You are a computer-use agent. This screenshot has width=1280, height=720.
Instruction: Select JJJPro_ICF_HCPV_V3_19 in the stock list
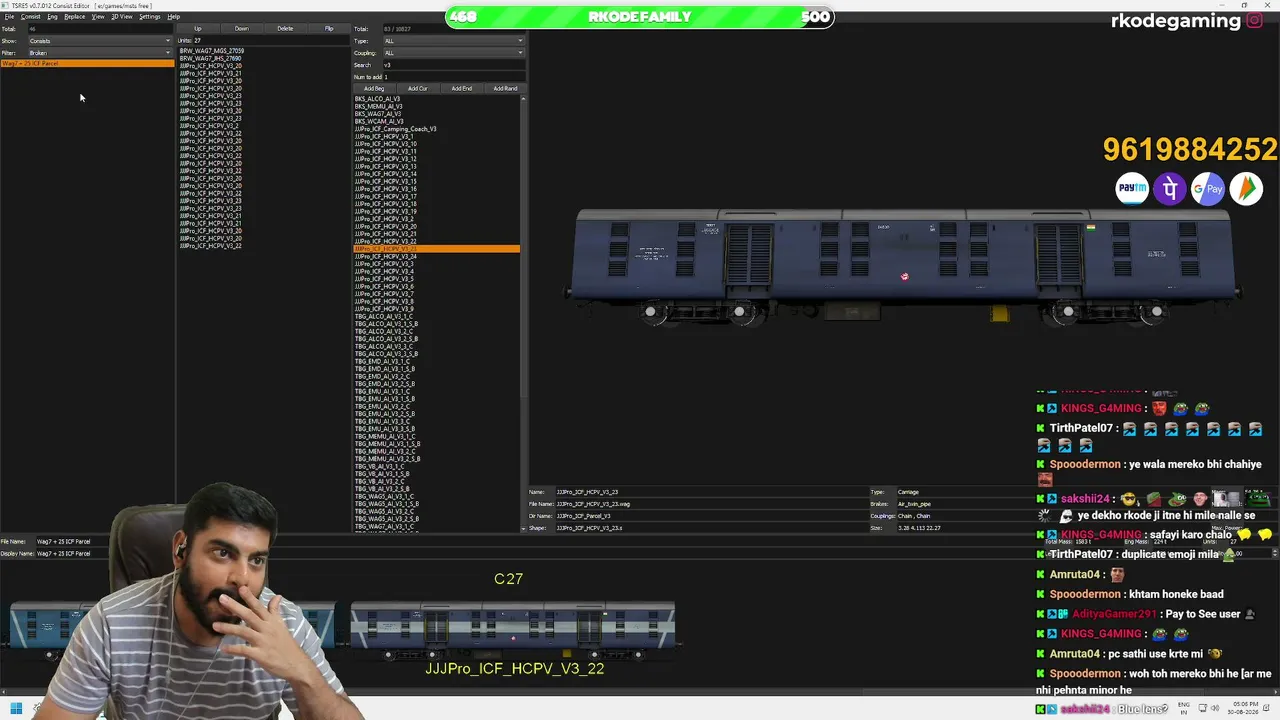coord(386,212)
